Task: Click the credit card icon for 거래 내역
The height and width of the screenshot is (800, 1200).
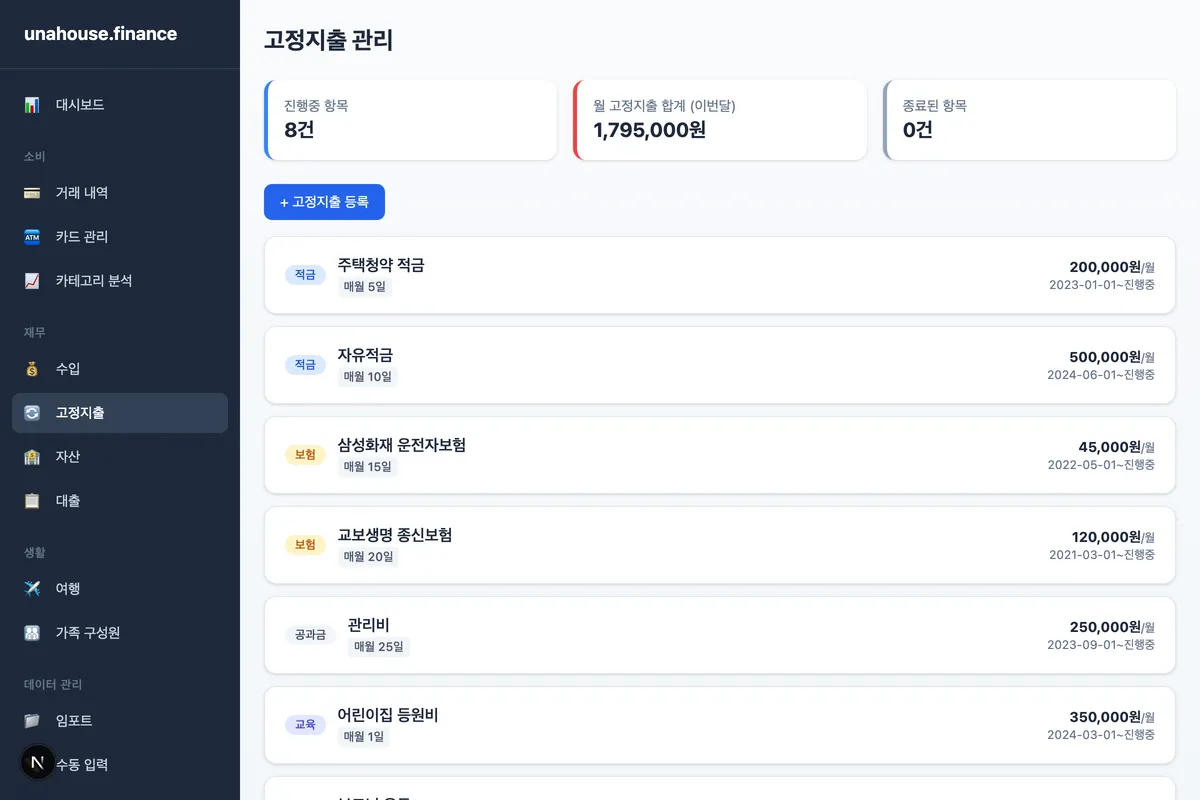Action: 32,193
